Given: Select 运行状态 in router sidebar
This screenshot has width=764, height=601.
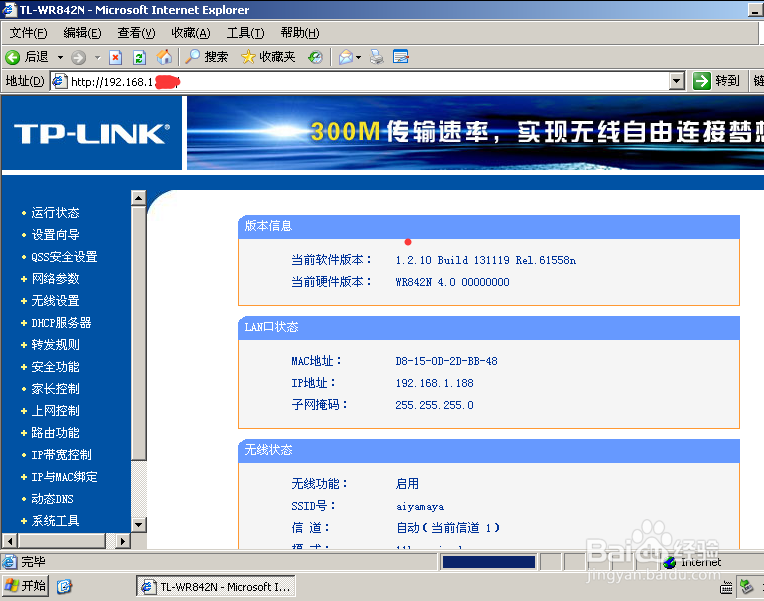Looking at the screenshot, I should (55, 213).
